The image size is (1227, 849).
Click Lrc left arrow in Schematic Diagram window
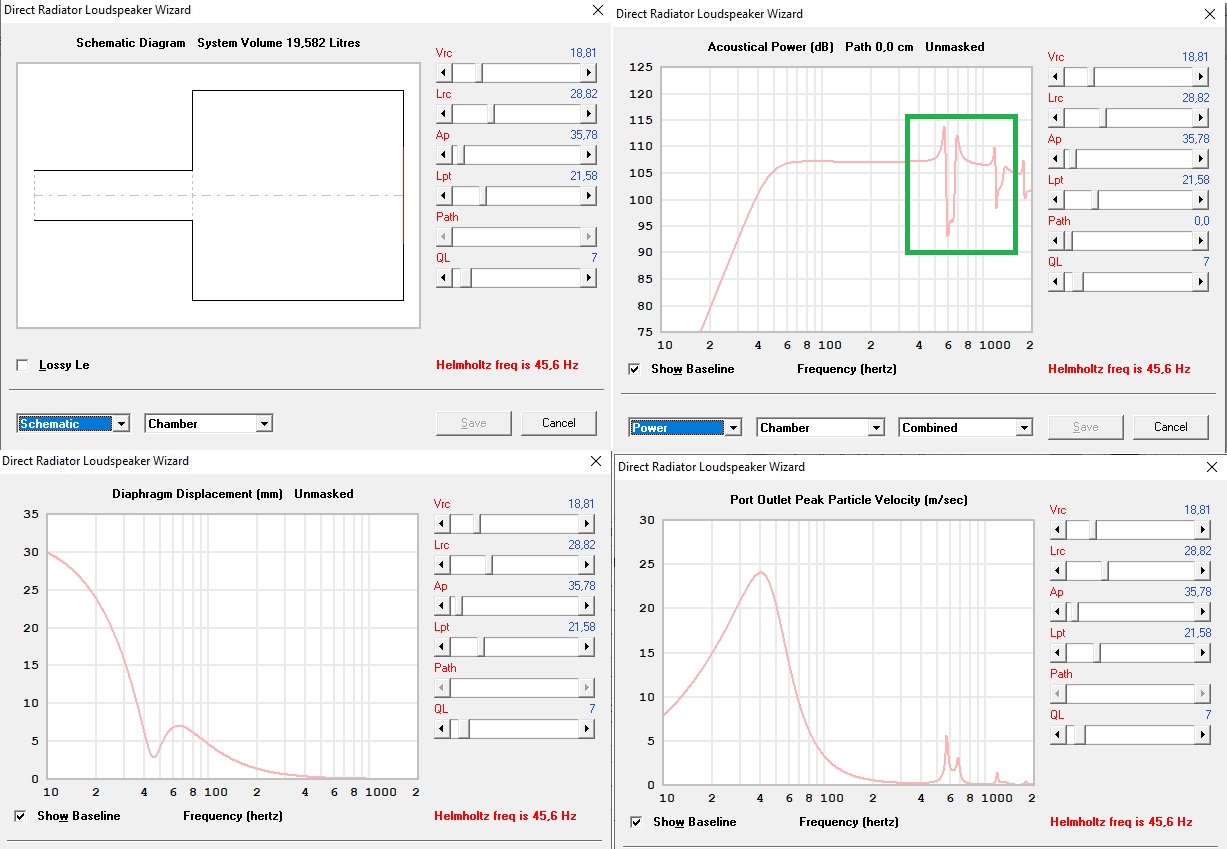click(x=444, y=114)
